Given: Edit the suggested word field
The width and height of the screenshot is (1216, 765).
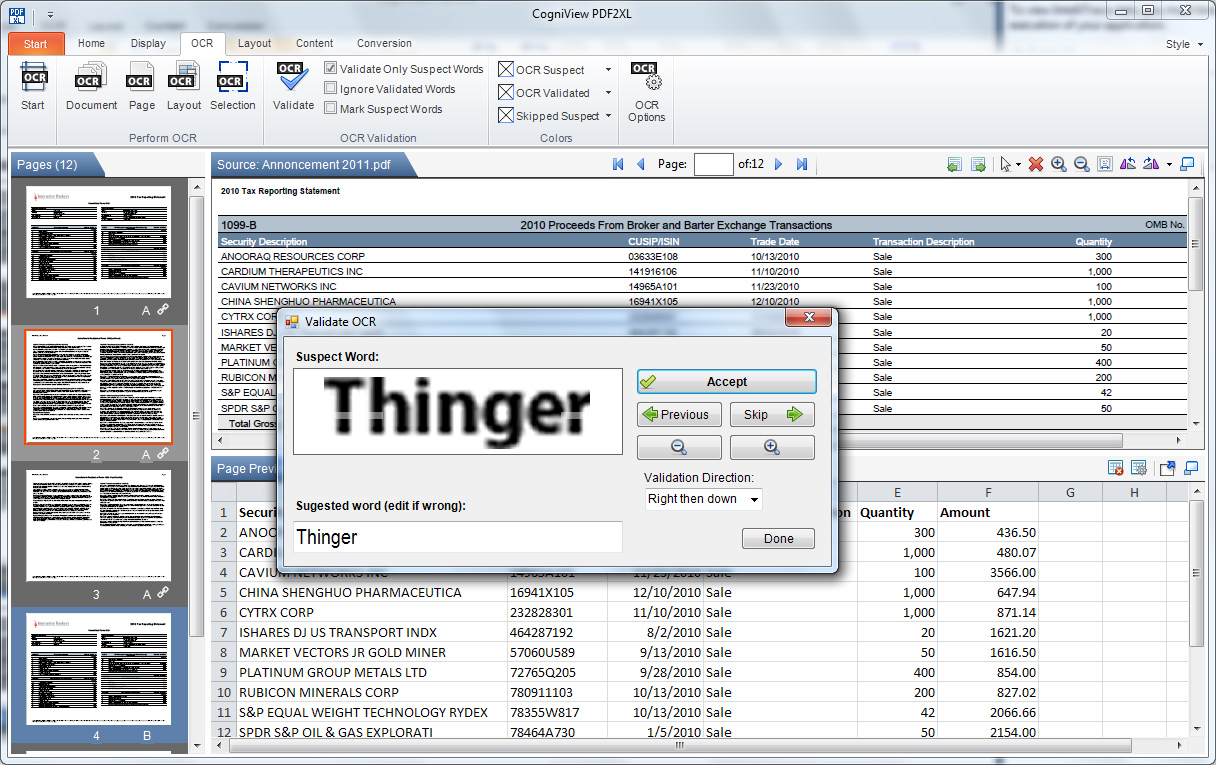Looking at the screenshot, I should coord(458,537).
